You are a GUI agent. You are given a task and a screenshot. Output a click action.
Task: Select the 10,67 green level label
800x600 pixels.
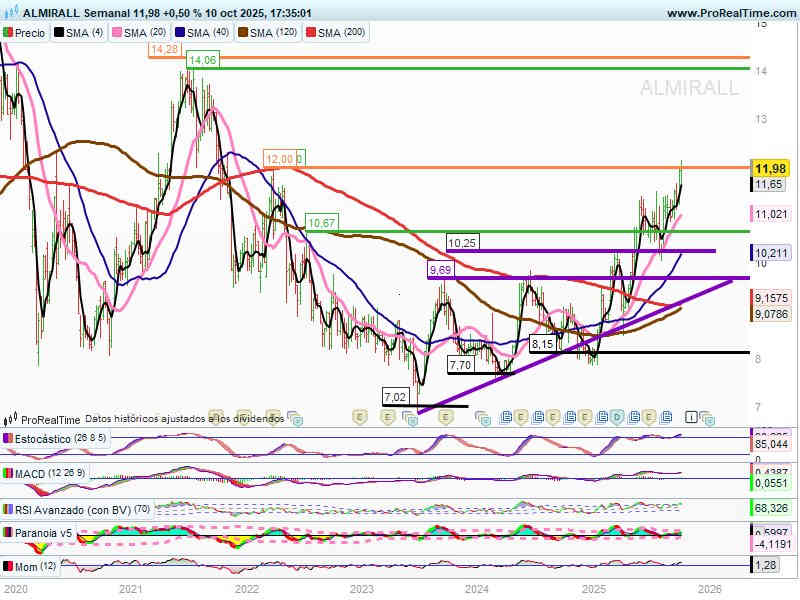[x=321, y=222]
